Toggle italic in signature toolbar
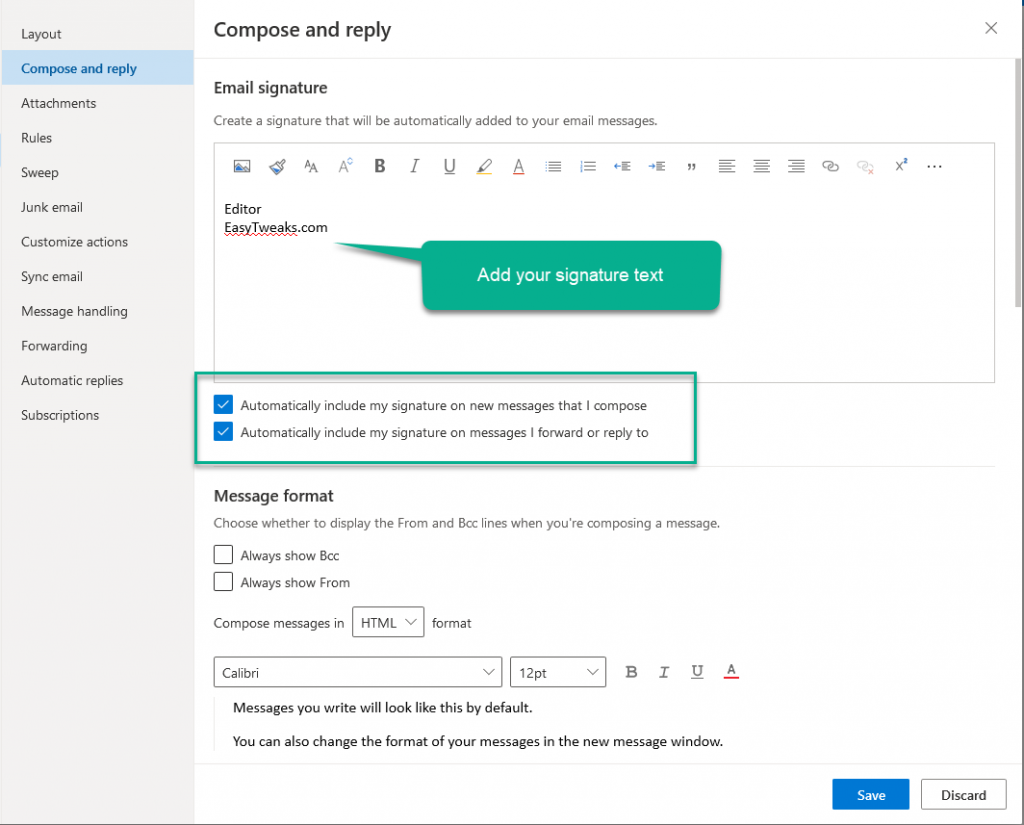 click(x=414, y=166)
